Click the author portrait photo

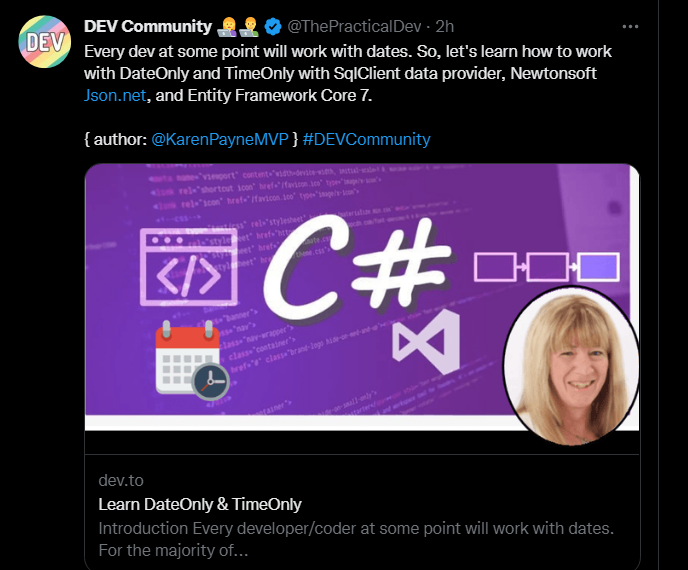(x=570, y=366)
